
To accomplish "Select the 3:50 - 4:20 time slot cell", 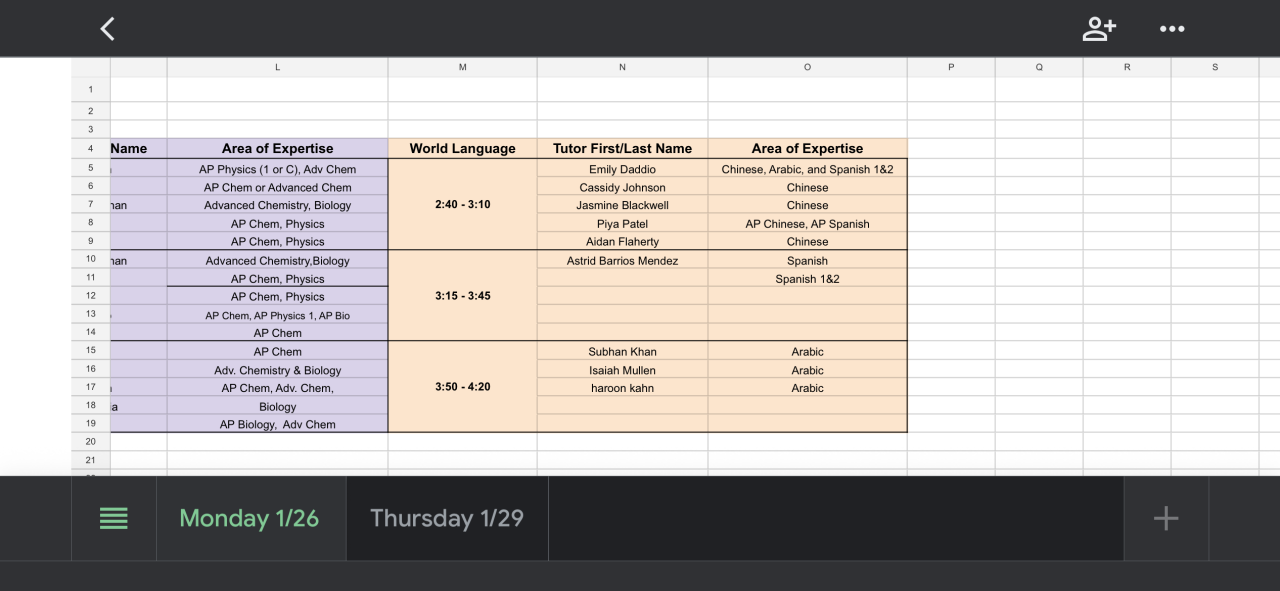I will pos(462,386).
